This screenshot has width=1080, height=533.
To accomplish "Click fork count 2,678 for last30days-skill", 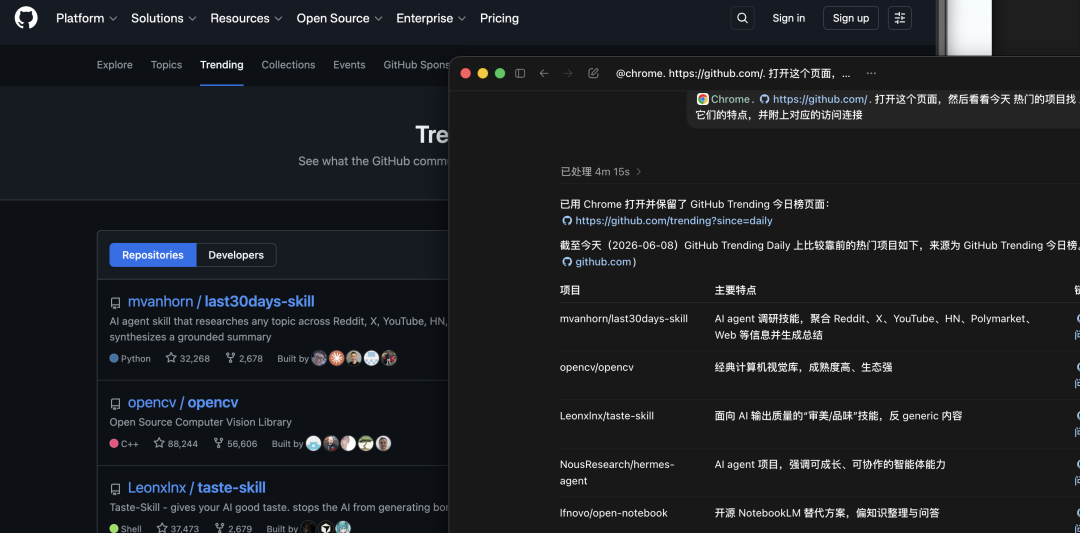I will 244,358.
